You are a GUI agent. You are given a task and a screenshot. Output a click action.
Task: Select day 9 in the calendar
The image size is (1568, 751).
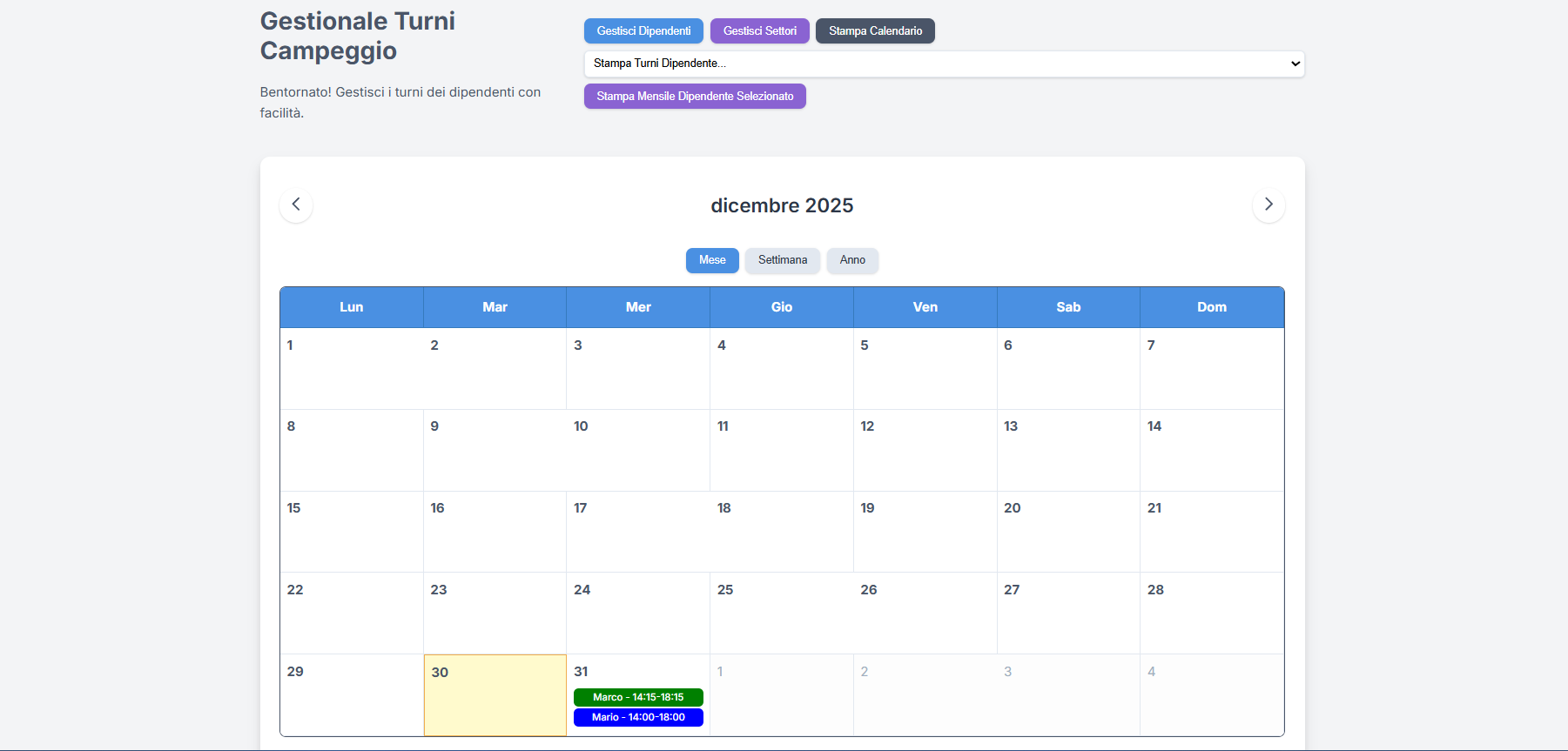pyautogui.click(x=495, y=450)
